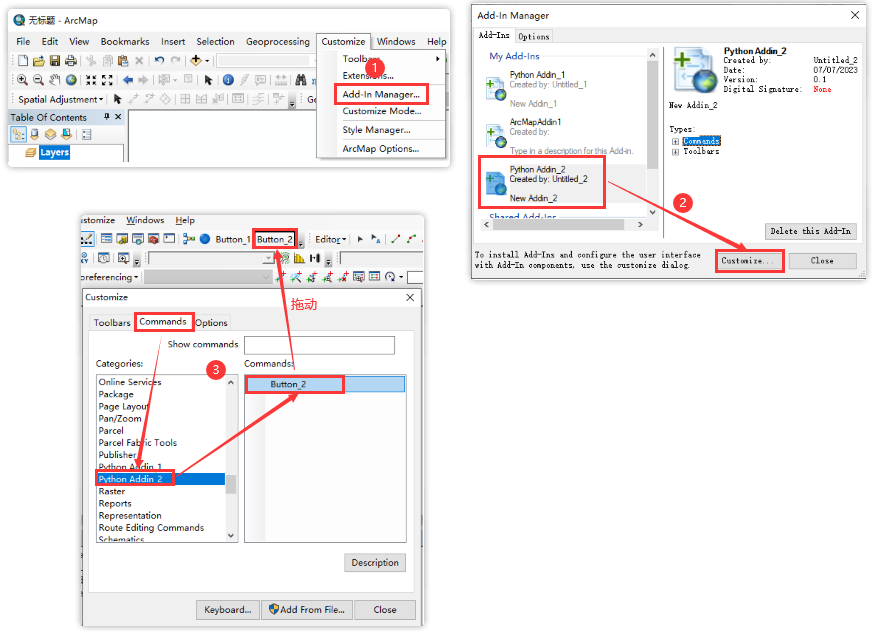The width and height of the screenshot is (872, 631).
Task: Switch to Options tab in Add-In Manager
Action: 533,37
